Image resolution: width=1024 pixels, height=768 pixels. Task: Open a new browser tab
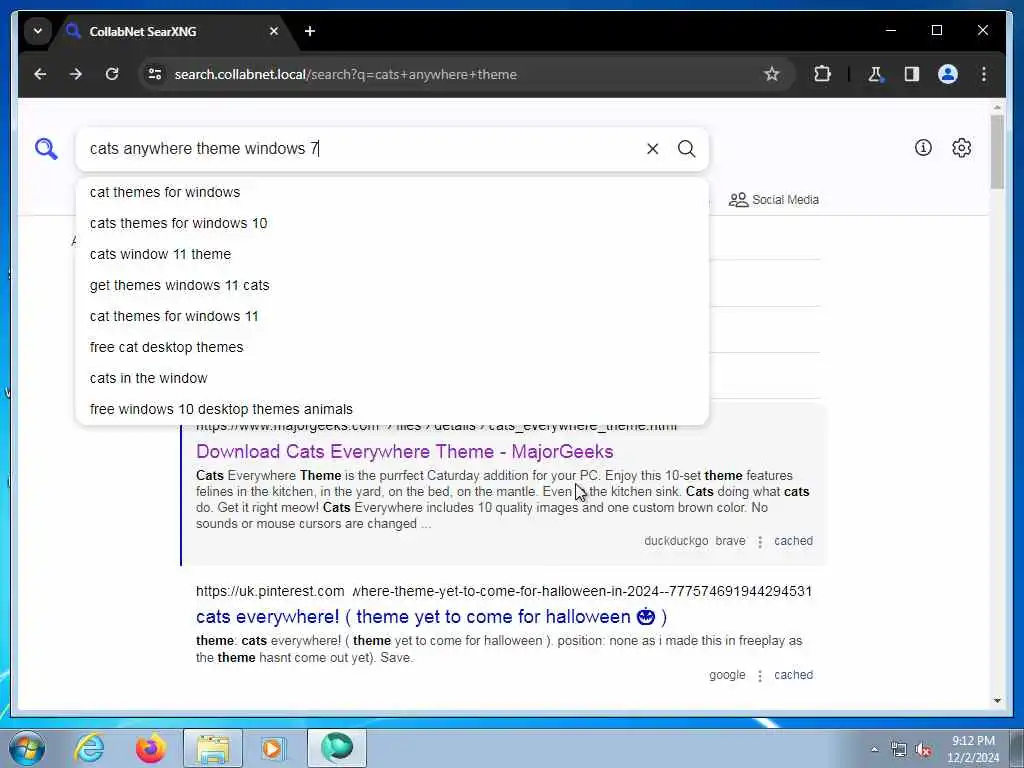coord(310,31)
